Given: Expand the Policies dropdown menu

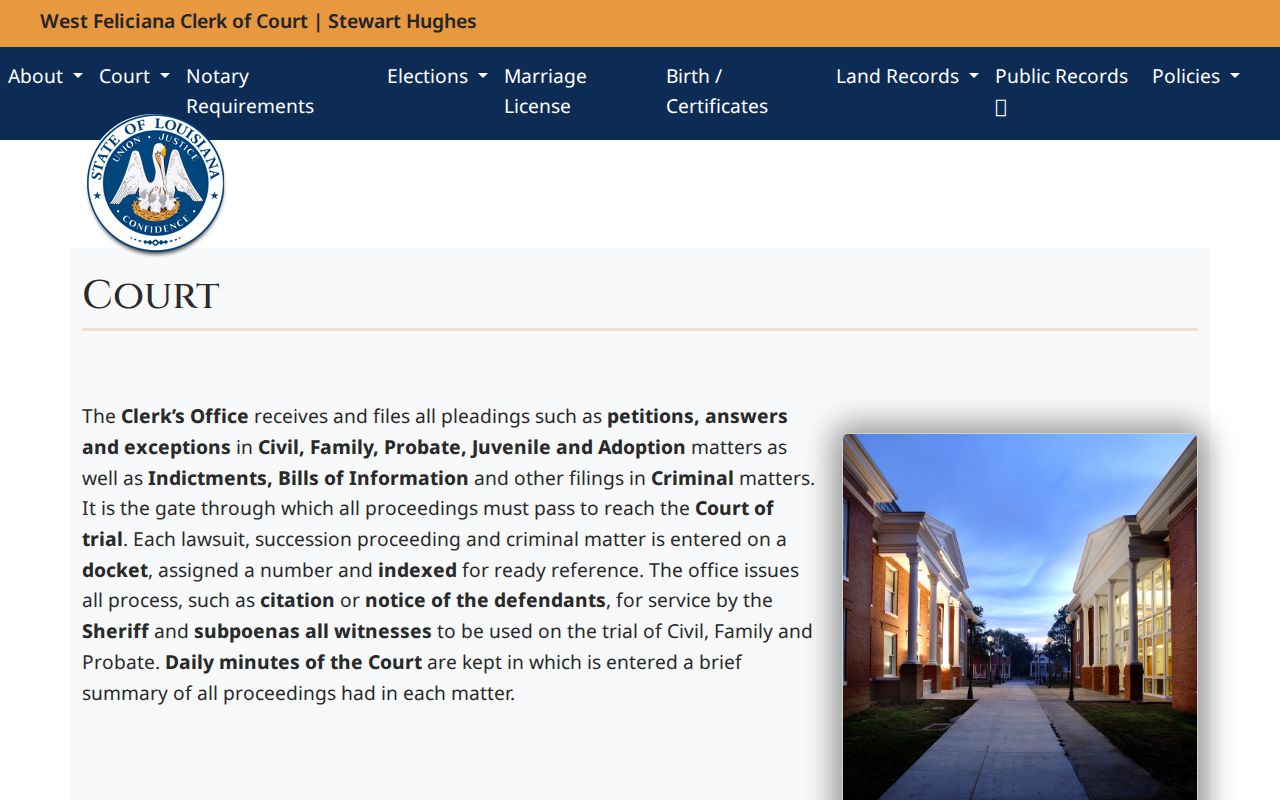Looking at the screenshot, I should pyautogui.click(x=1195, y=76).
